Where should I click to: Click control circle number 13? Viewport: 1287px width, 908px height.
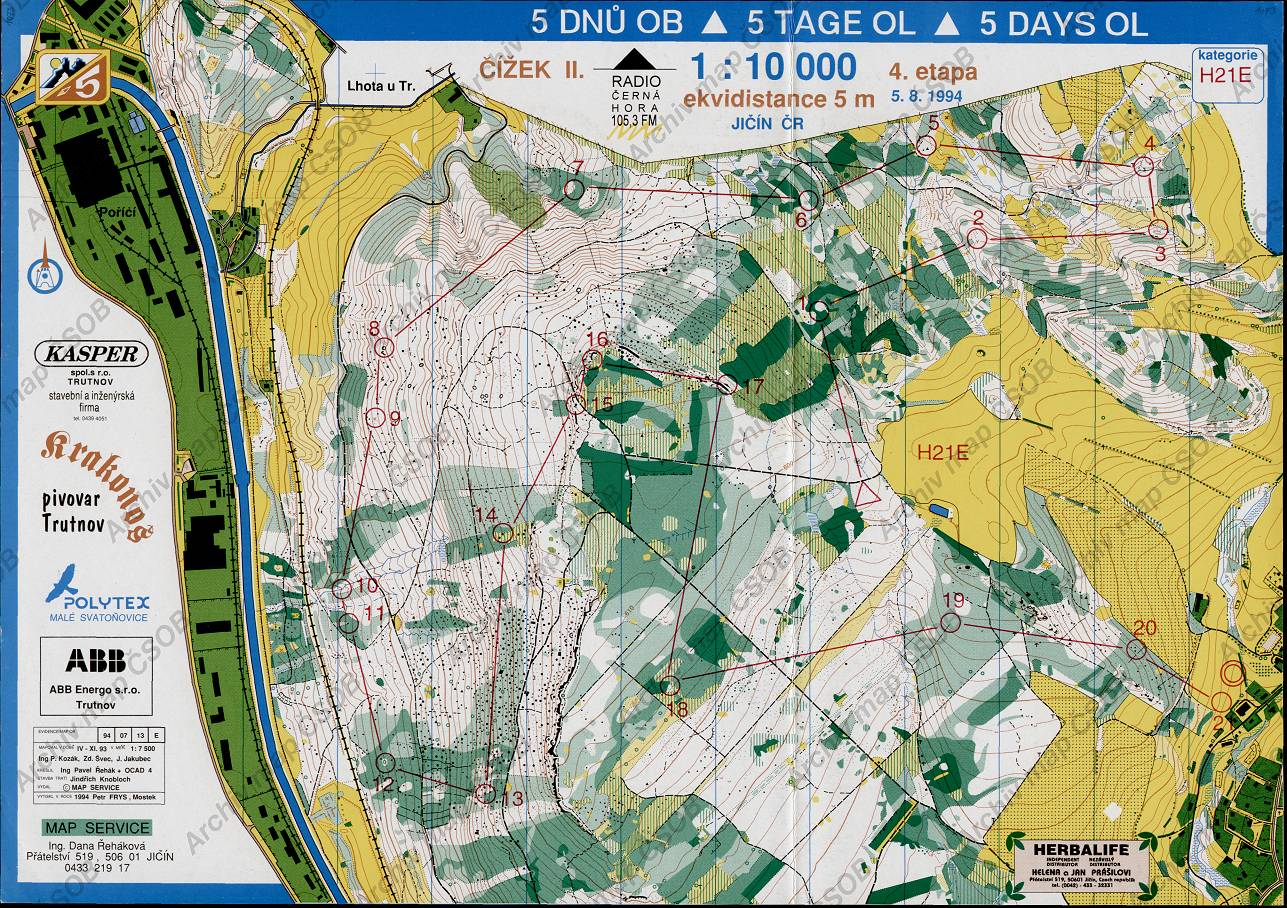[485, 794]
